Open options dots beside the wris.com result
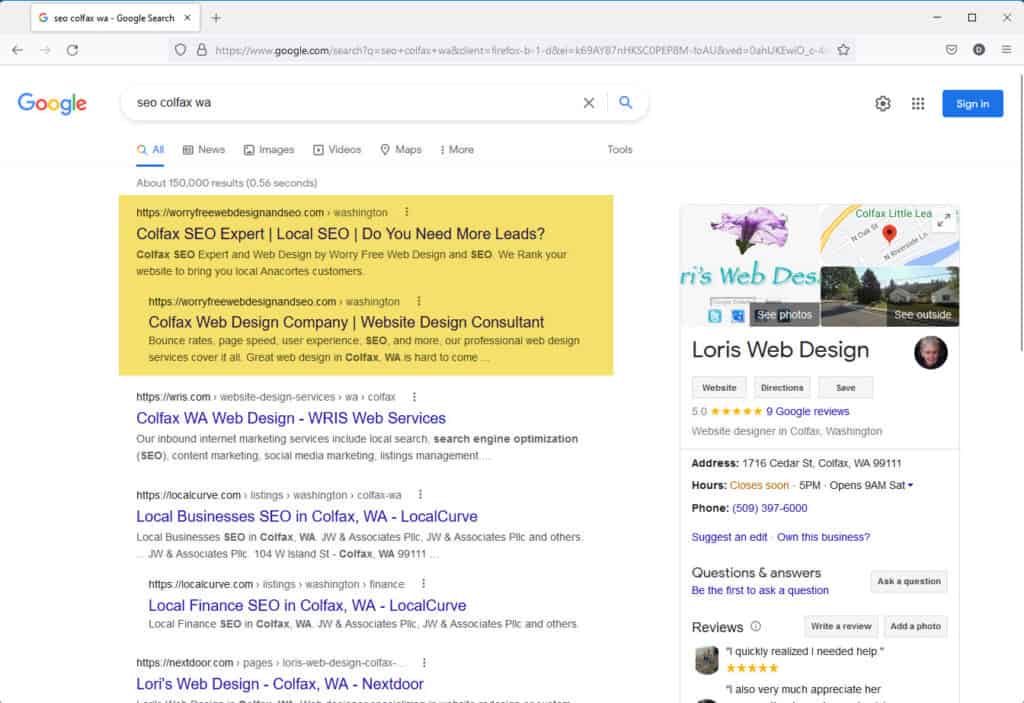The image size is (1024, 703). click(414, 397)
